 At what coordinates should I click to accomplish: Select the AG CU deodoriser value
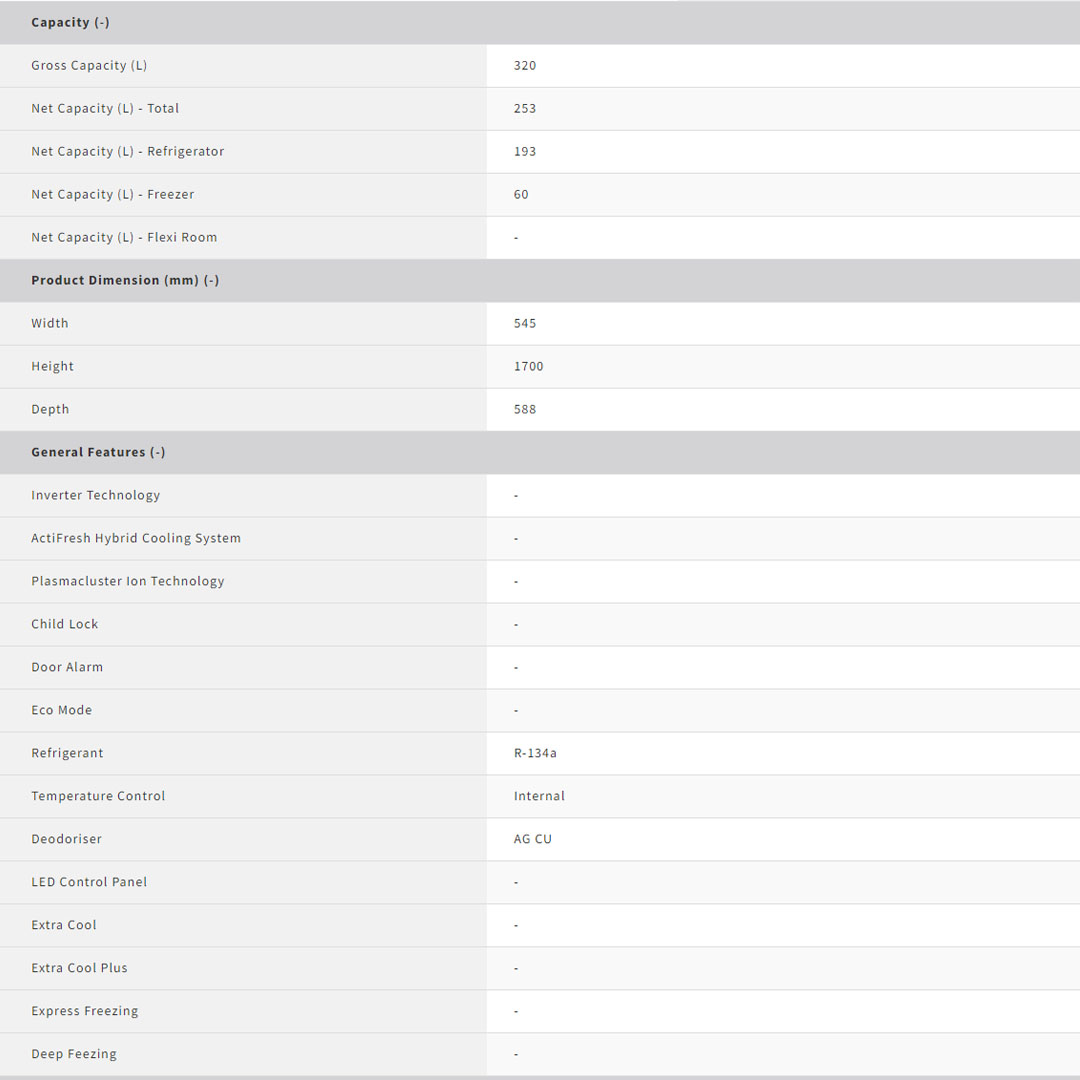pos(533,839)
